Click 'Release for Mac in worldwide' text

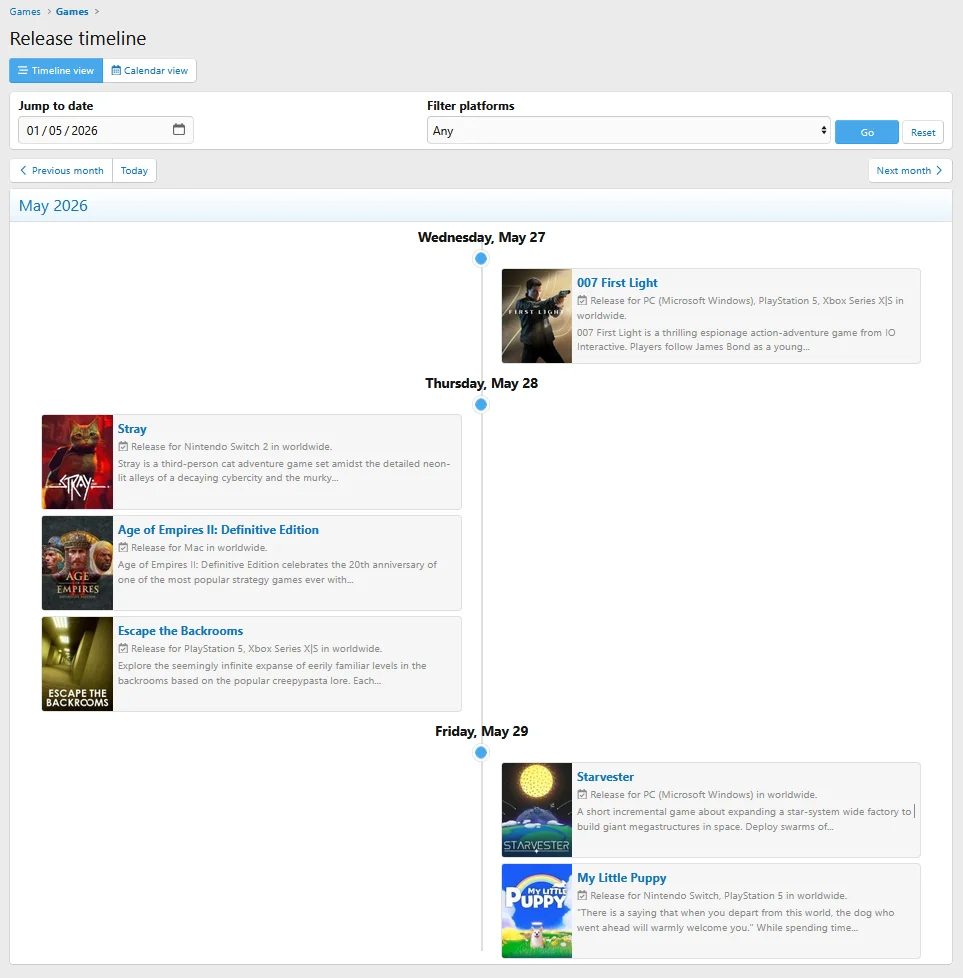coord(199,548)
